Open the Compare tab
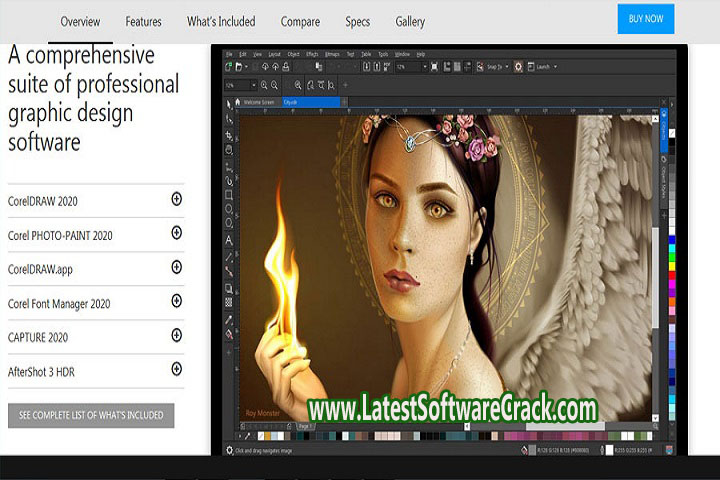Image resolution: width=720 pixels, height=480 pixels. pyautogui.click(x=300, y=22)
